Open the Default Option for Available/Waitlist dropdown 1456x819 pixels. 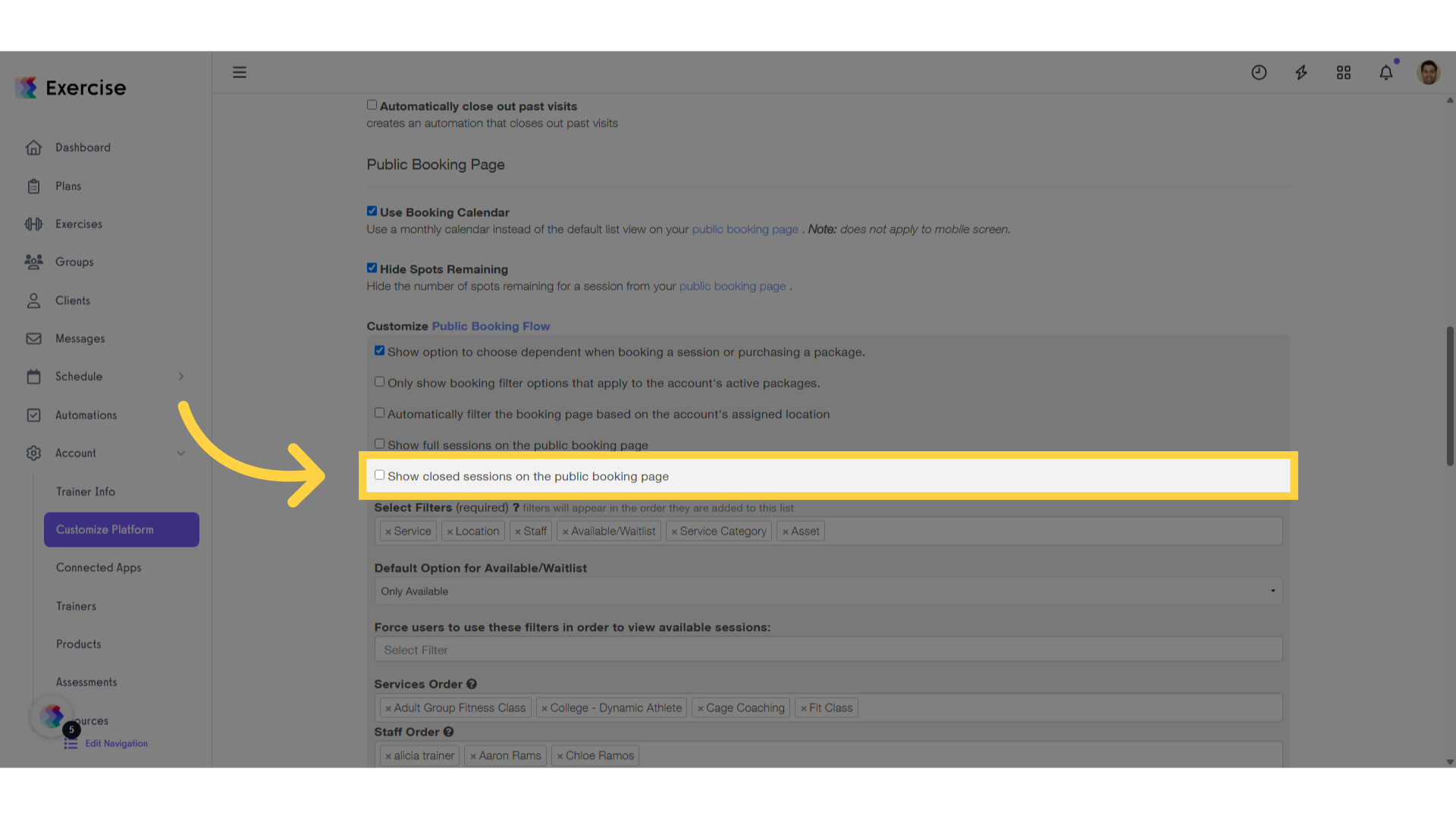pos(828,591)
